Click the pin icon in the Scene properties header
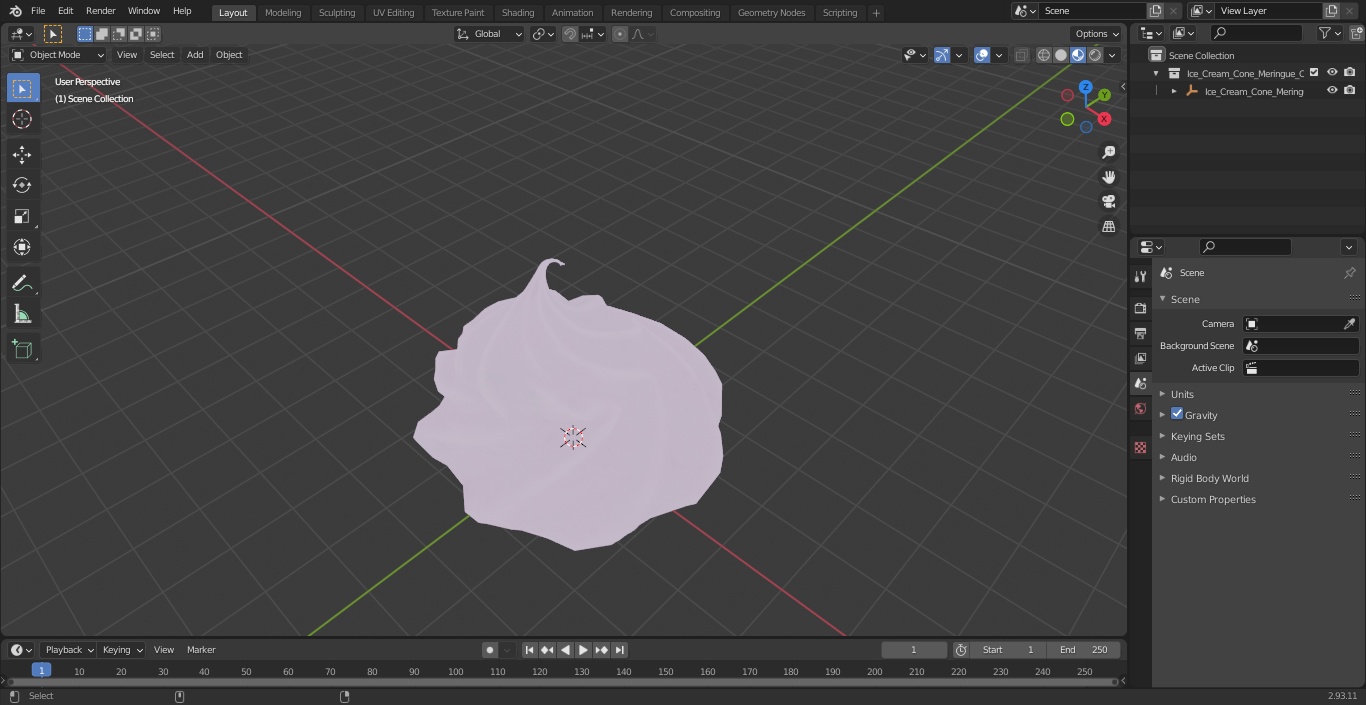 (1349, 273)
